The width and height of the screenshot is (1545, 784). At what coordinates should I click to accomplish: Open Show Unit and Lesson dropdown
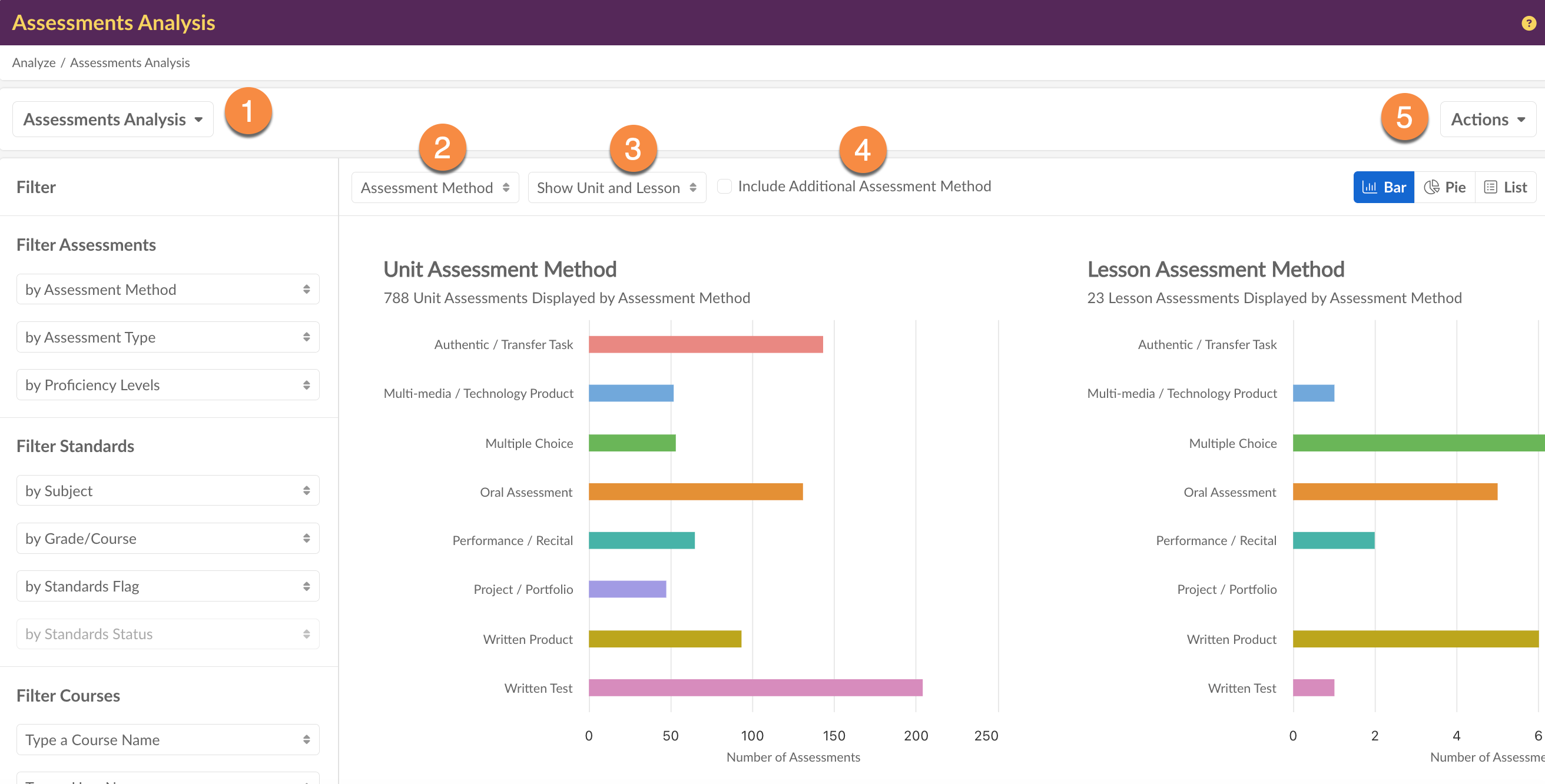pyautogui.click(x=616, y=188)
